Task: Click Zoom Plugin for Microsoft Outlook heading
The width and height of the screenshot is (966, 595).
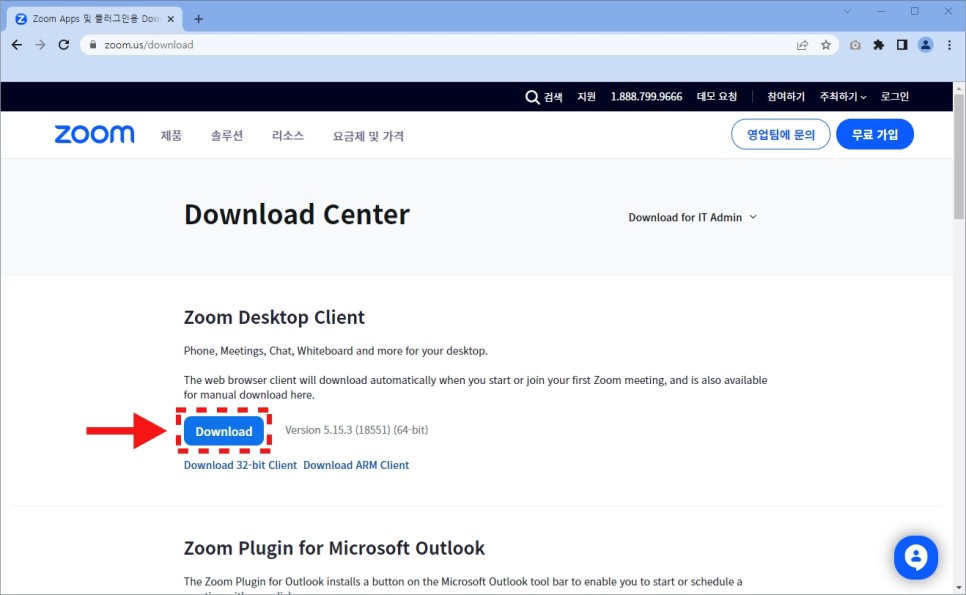Action: click(x=335, y=548)
